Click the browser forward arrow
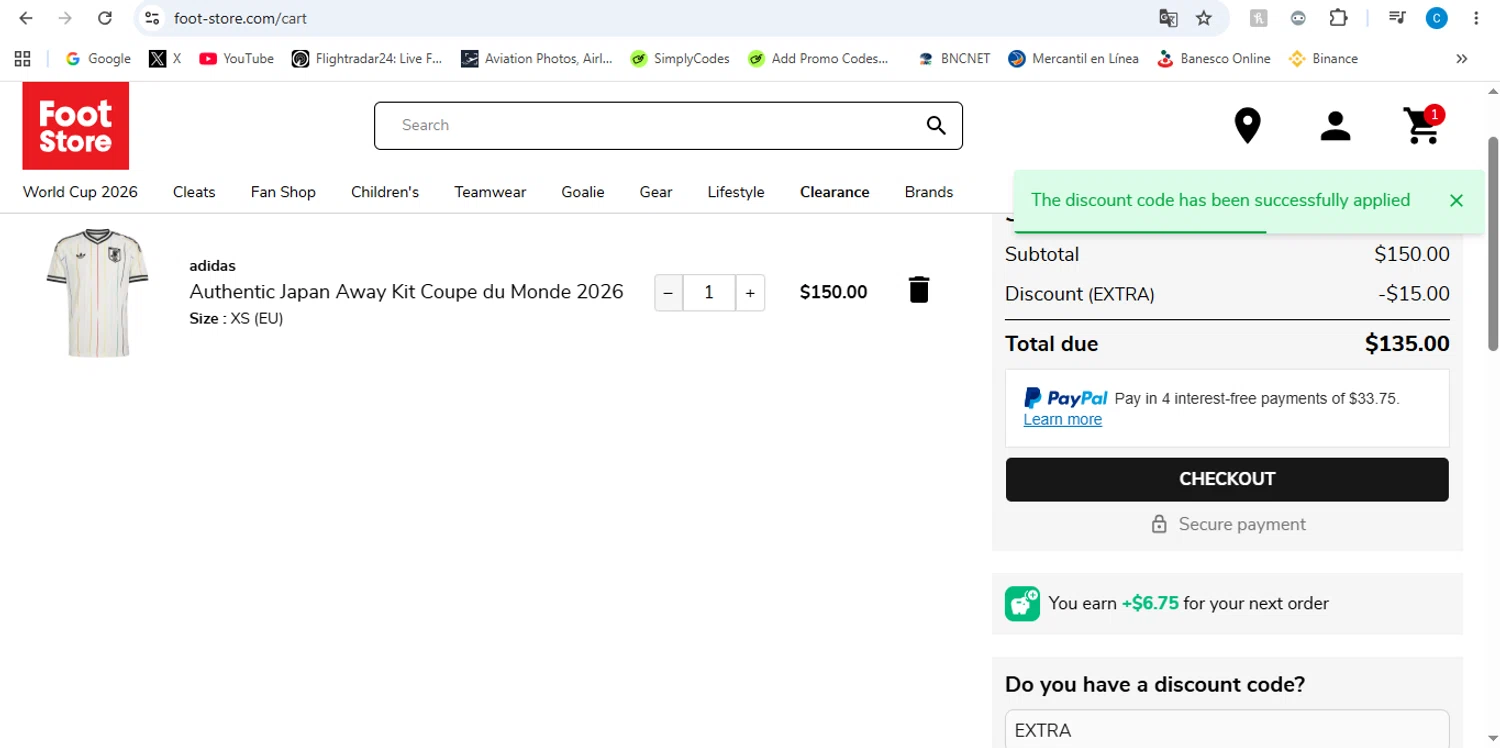1500x748 pixels. pyautogui.click(x=65, y=18)
